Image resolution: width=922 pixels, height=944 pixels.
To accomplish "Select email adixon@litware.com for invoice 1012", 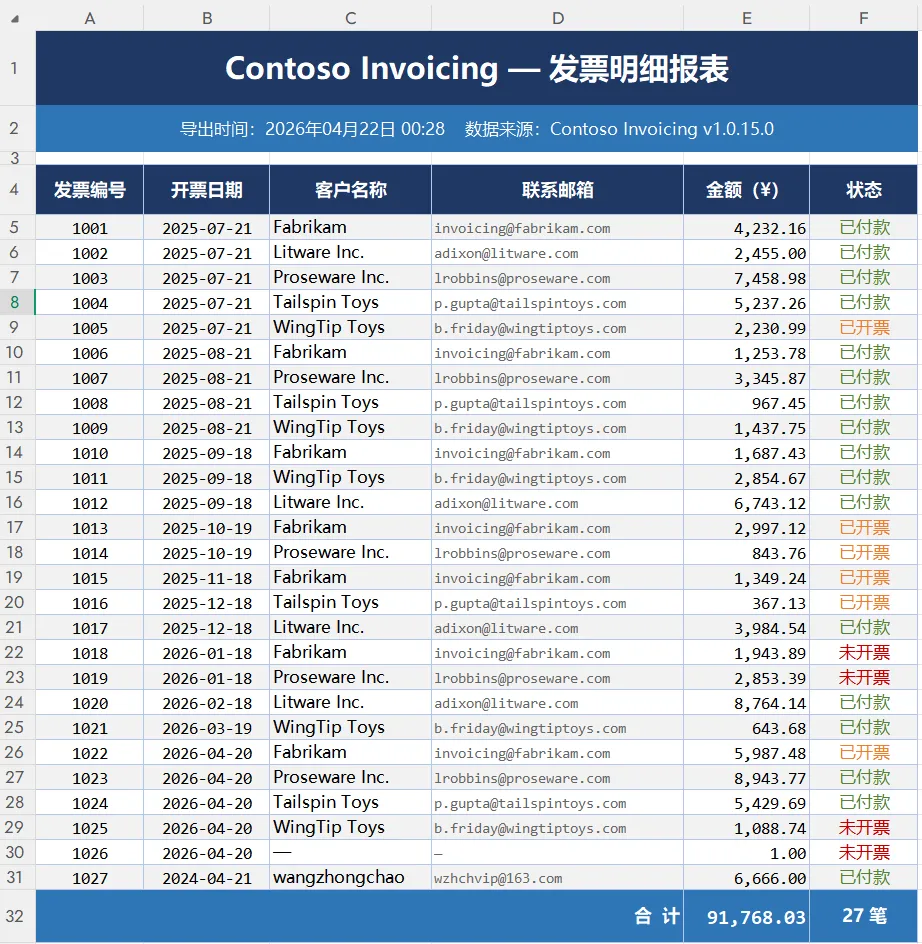I will pos(558,503).
